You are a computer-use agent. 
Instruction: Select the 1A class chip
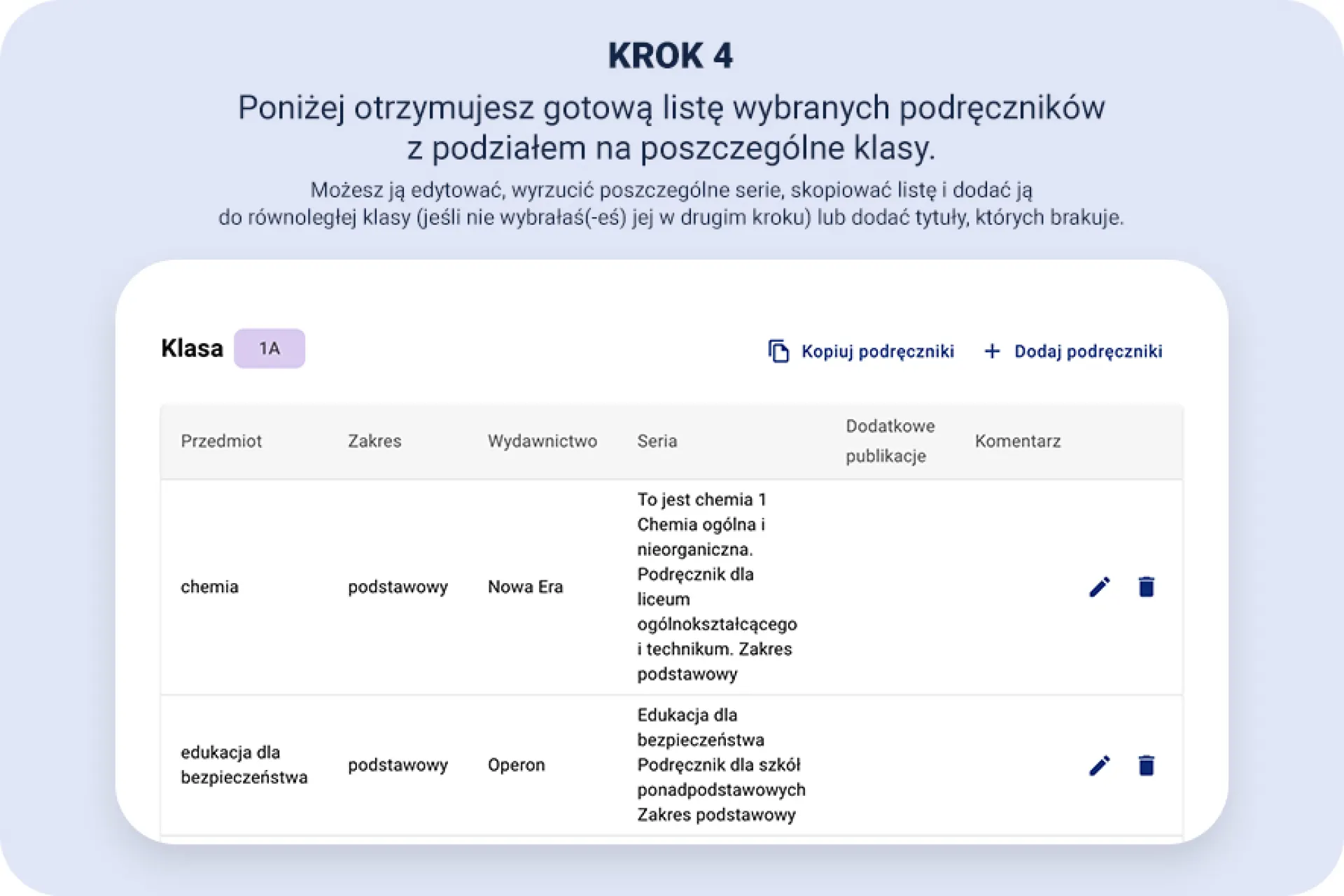[269, 349]
